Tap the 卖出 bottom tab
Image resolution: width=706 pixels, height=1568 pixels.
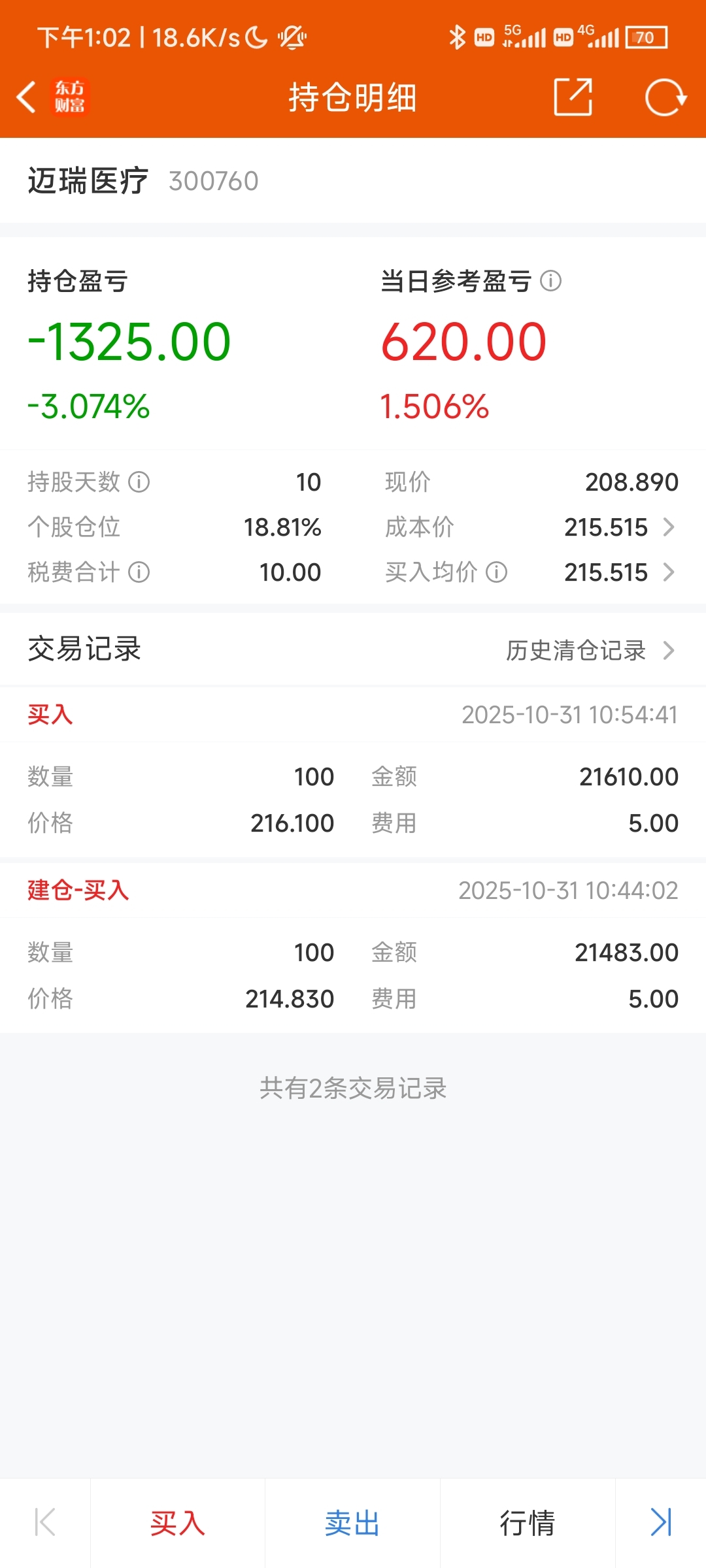(352, 1523)
